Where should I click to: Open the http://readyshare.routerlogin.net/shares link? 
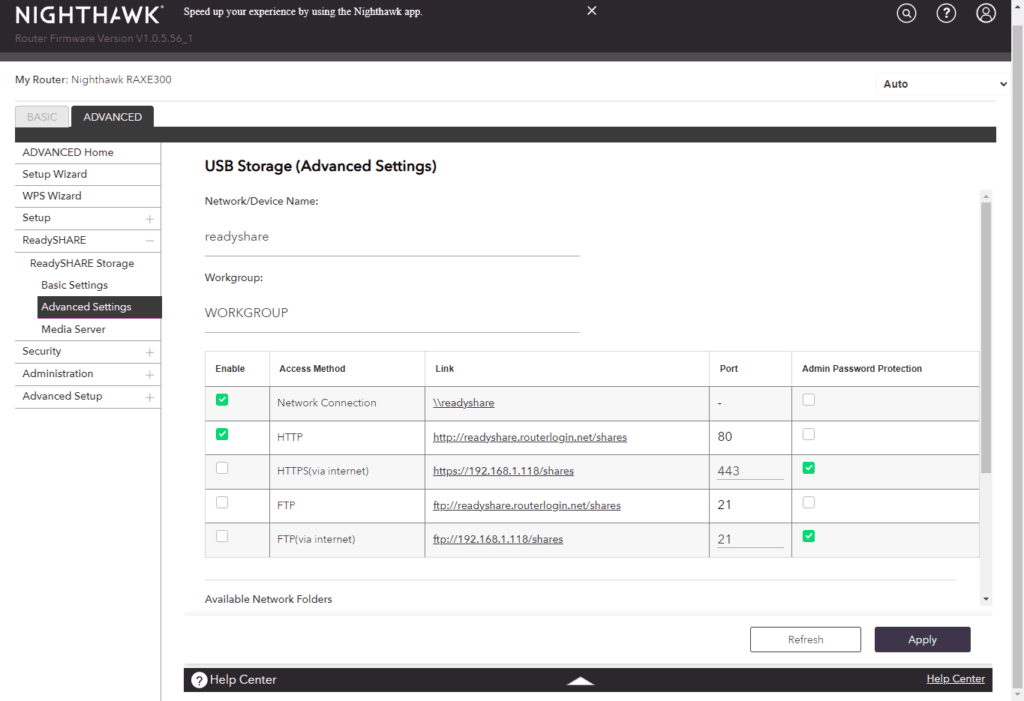[x=530, y=437]
